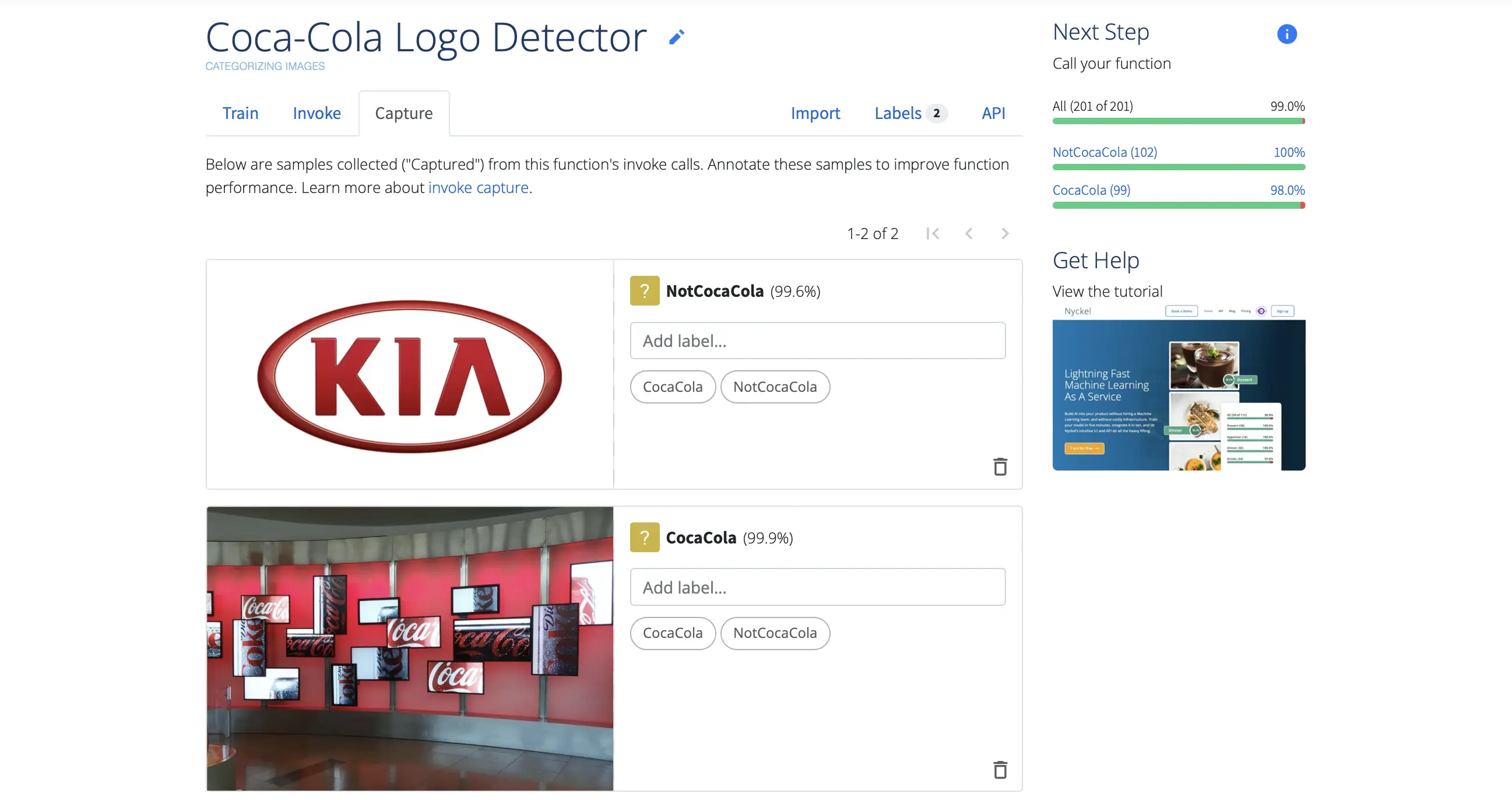Open the Coca-Cola display wall image
This screenshot has width=1512, height=800.
tap(410, 648)
